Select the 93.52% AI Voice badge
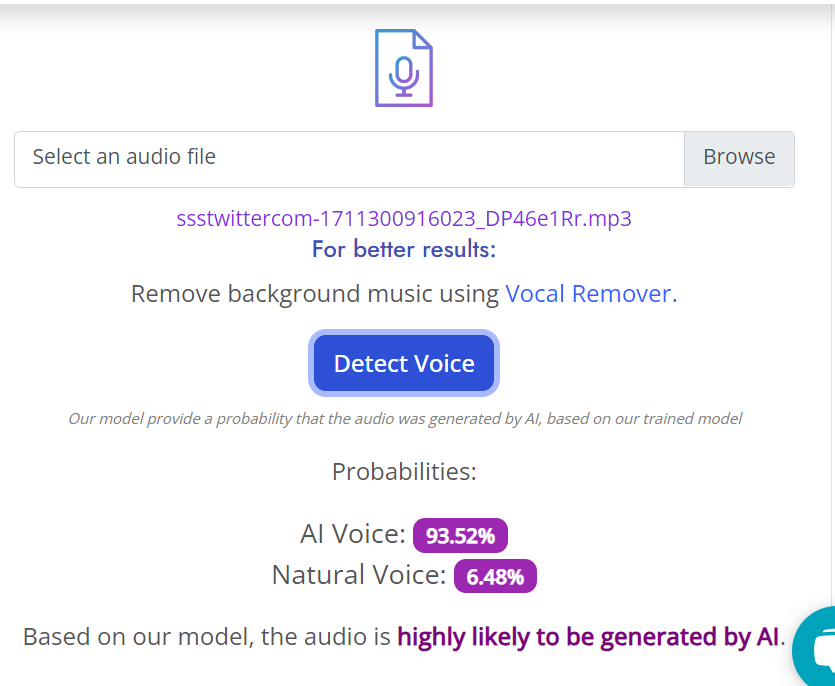Screen dimensions: 835x686 tap(460, 535)
